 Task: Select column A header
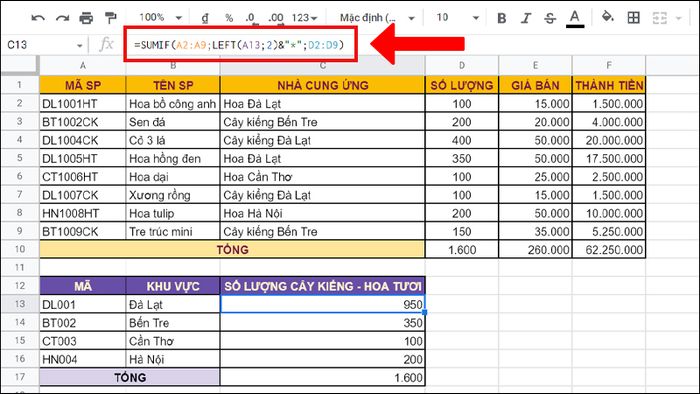click(x=83, y=66)
